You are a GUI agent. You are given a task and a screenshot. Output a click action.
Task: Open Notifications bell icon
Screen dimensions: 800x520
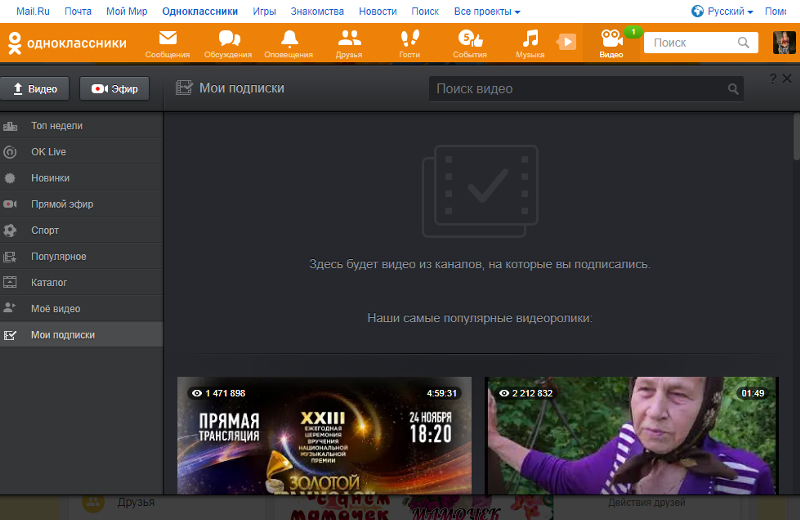(289, 40)
